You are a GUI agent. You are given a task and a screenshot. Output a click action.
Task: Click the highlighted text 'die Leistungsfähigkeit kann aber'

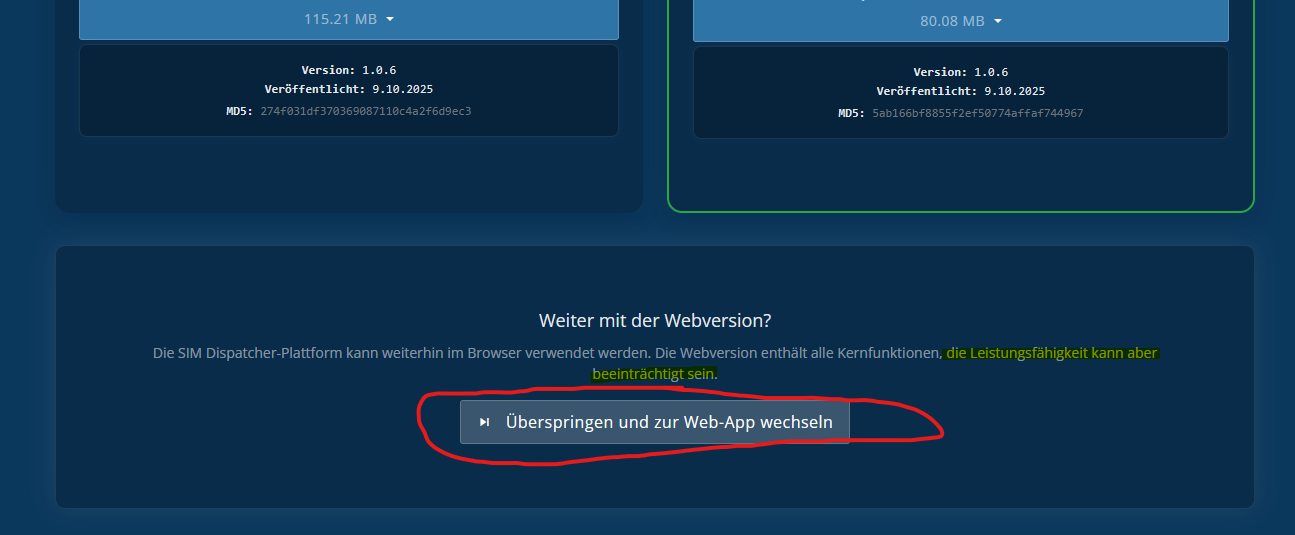click(x=1051, y=353)
